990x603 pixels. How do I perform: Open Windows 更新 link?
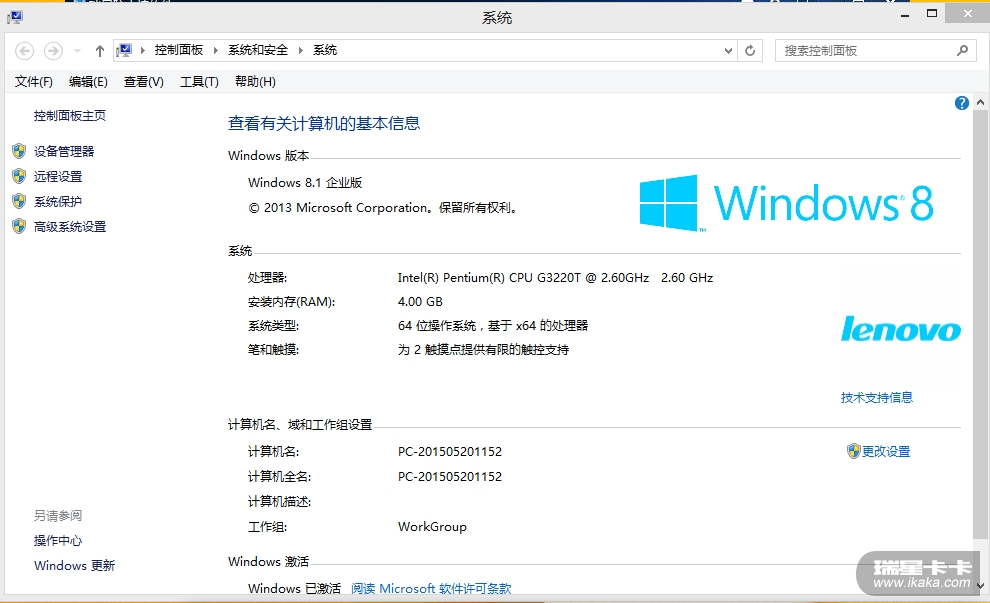[x=75, y=566]
